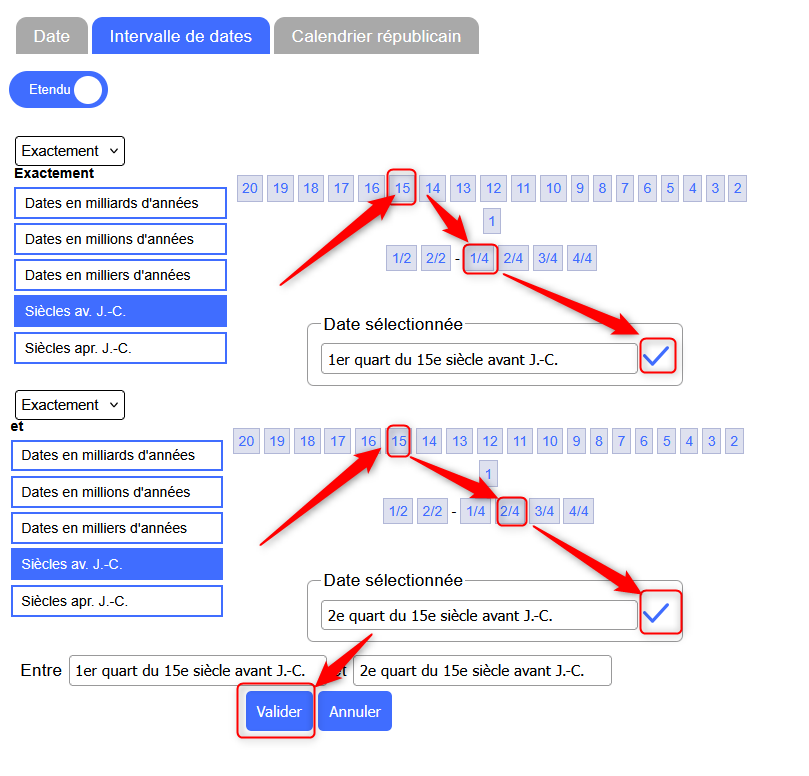The height and width of the screenshot is (776, 809).
Task: Switch to the Date tab
Action: (x=52, y=36)
